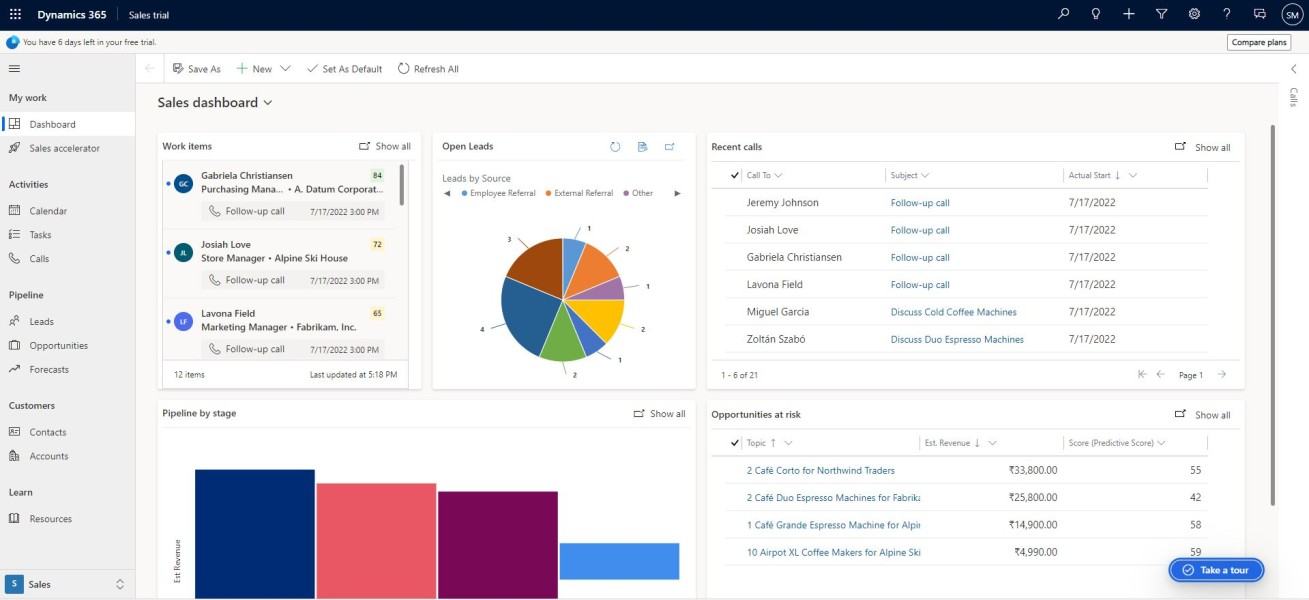The height and width of the screenshot is (600, 1309).
Task: Select all rows in Opportunities at risk
Action: click(x=735, y=443)
